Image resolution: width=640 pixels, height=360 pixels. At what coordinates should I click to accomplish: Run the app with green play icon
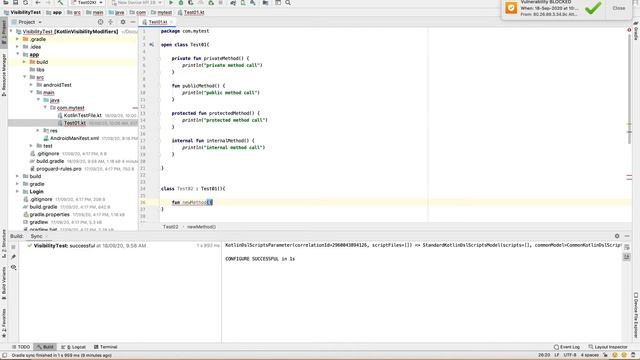point(171,2)
